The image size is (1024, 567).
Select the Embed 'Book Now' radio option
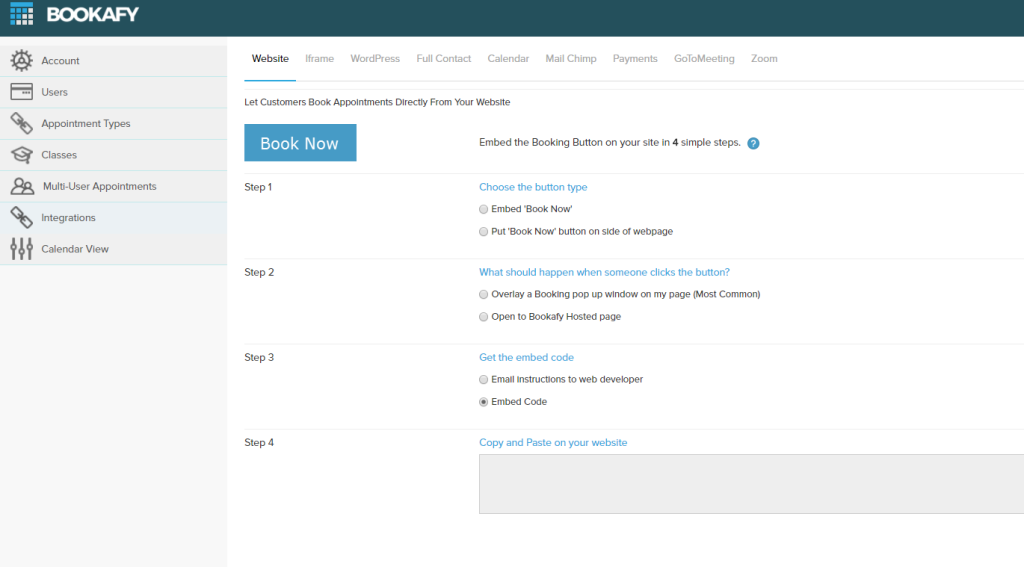pyautogui.click(x=483, y=209)
